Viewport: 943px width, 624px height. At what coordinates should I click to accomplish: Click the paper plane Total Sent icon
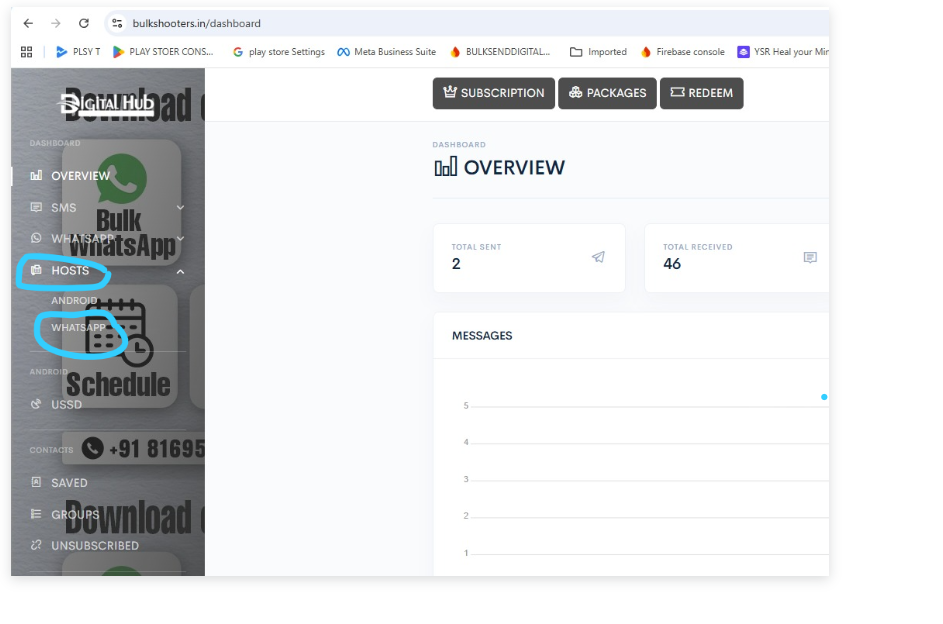click(598, 257)
